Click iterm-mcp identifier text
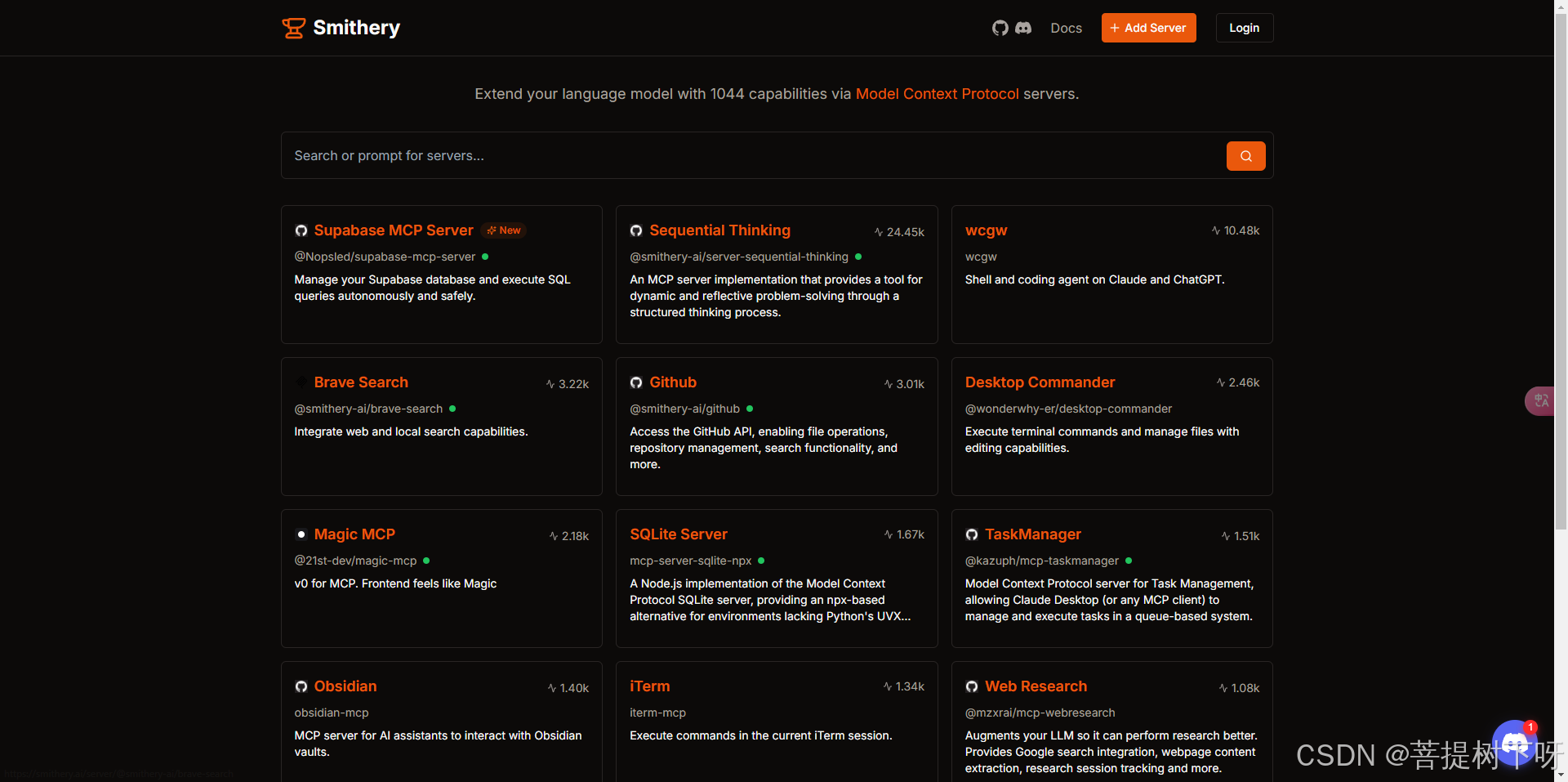The height and width of the screenshot is (782, 1568). (657, 713)
